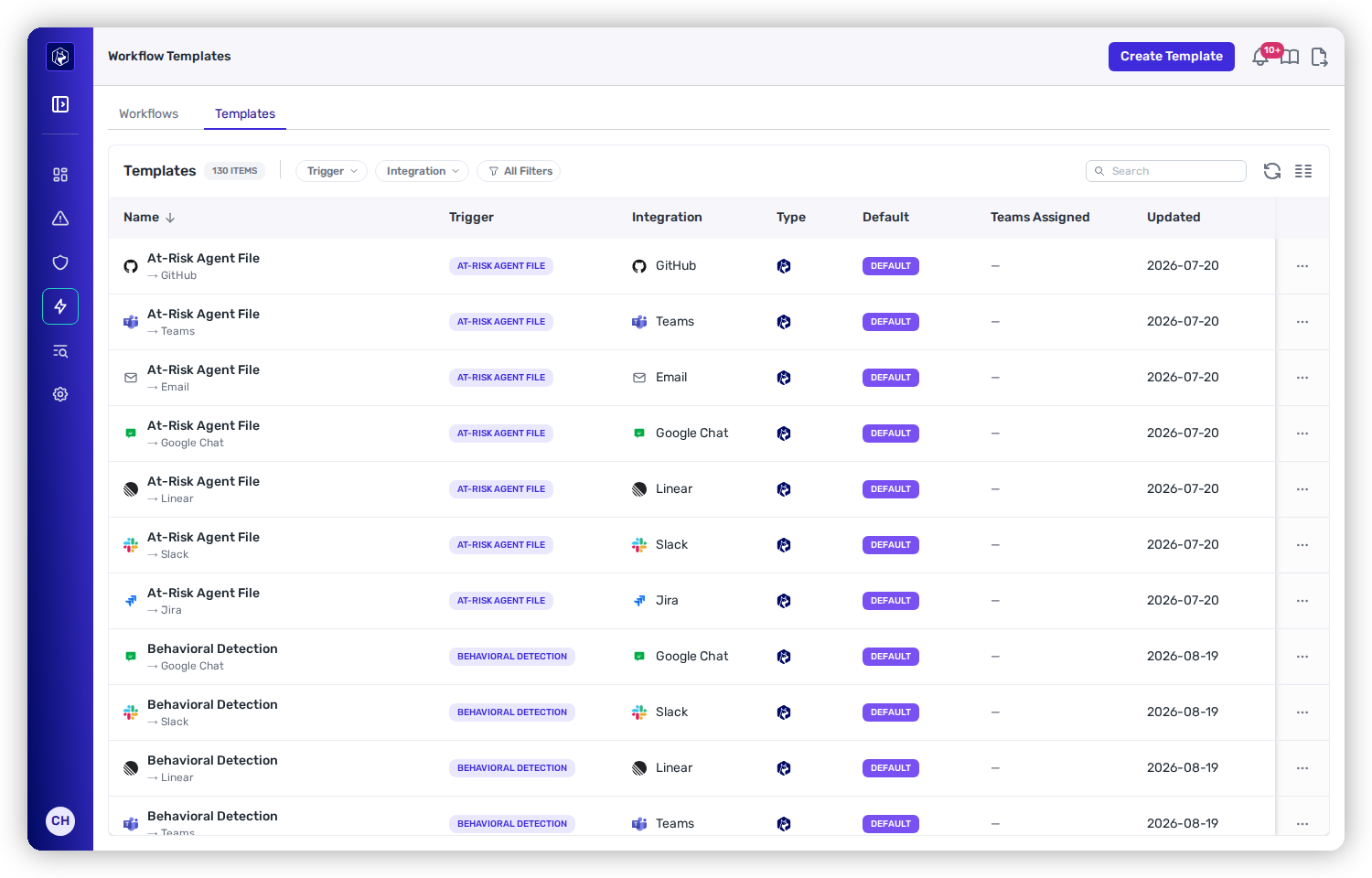Click the DEFAULT badge in the At-Risk GitHub row
The width and height of the screenshot is (1372, 878).
891,266
